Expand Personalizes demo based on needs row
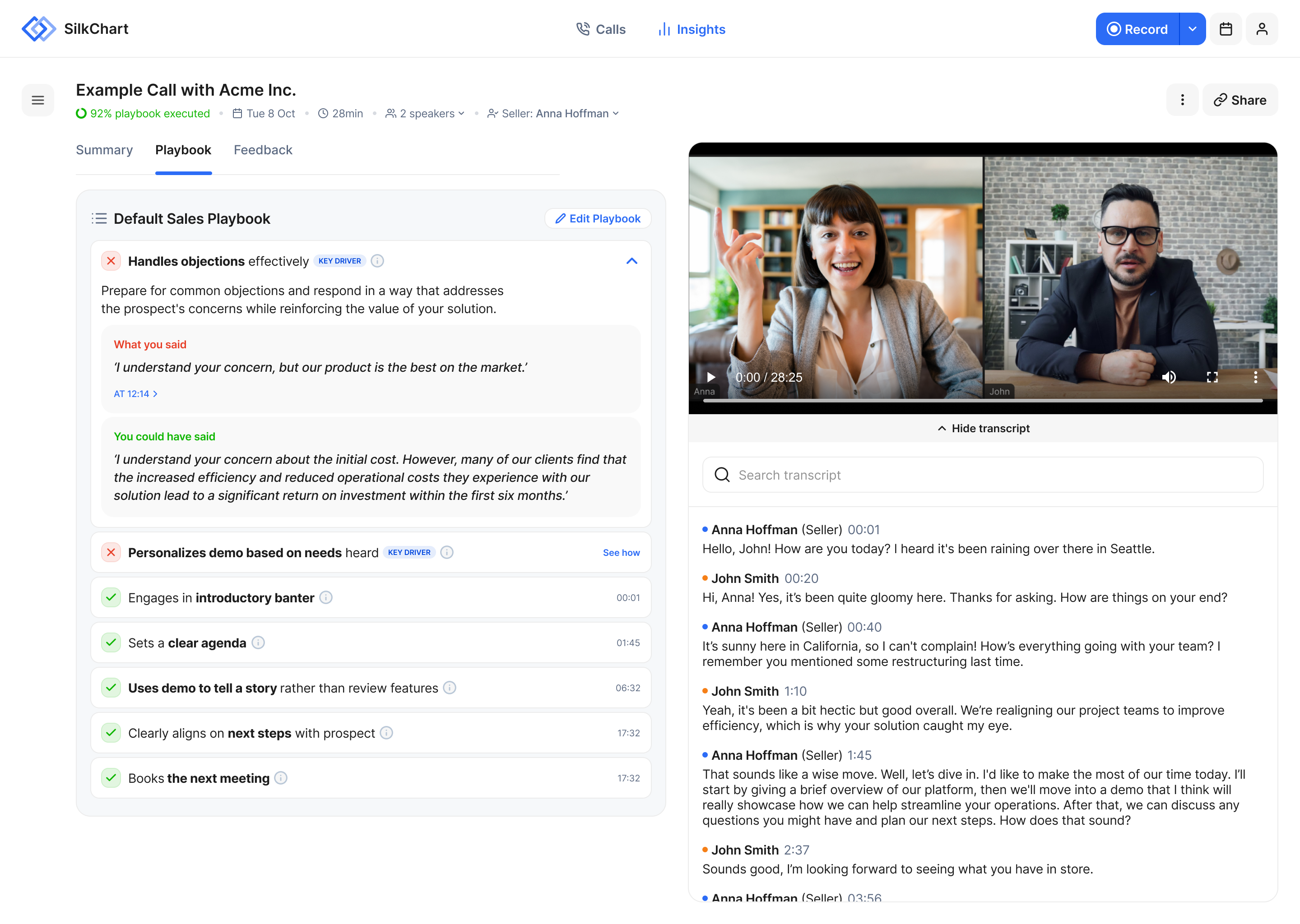1300x924 pixels. click(x=371, y=553)
